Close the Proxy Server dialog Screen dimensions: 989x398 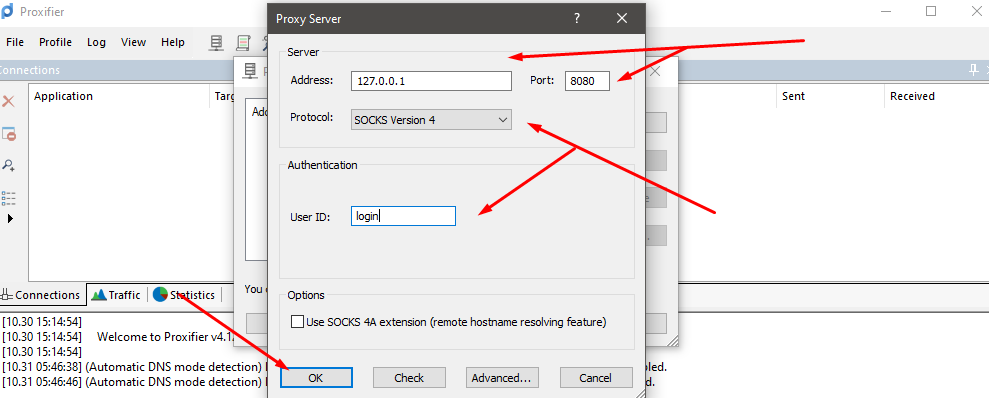(622, 18)
